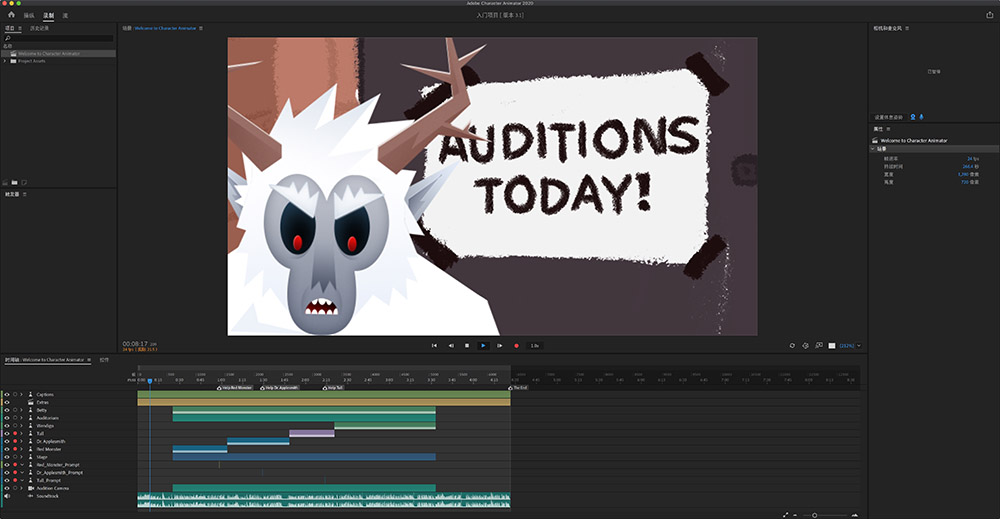
Task: Click the Share/export icon at top right
Action: click(x=989, y=15)
